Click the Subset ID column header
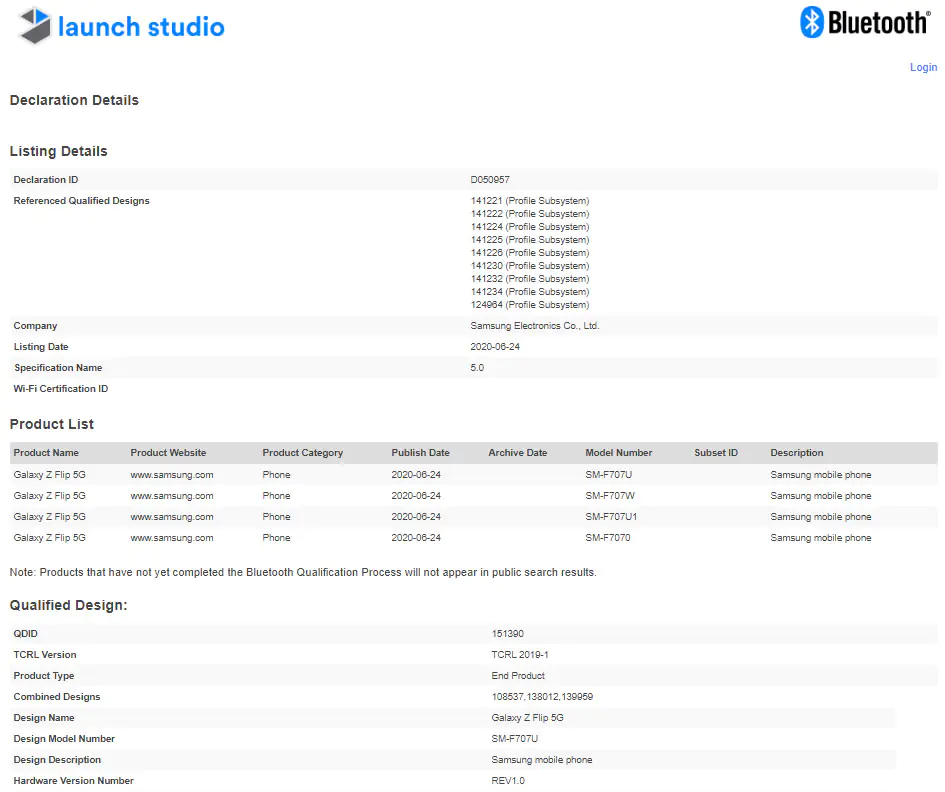 tap(716, 453)
